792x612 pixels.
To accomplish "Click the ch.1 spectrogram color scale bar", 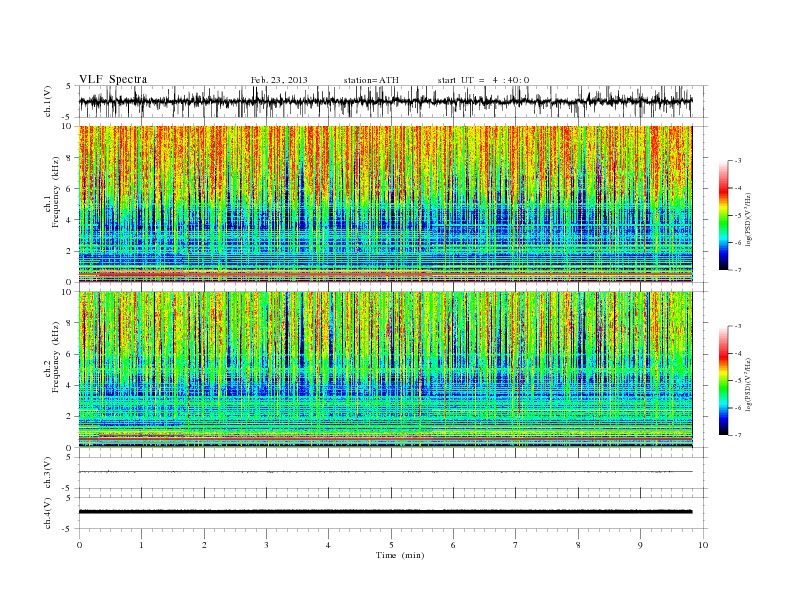I will [724, 215].
